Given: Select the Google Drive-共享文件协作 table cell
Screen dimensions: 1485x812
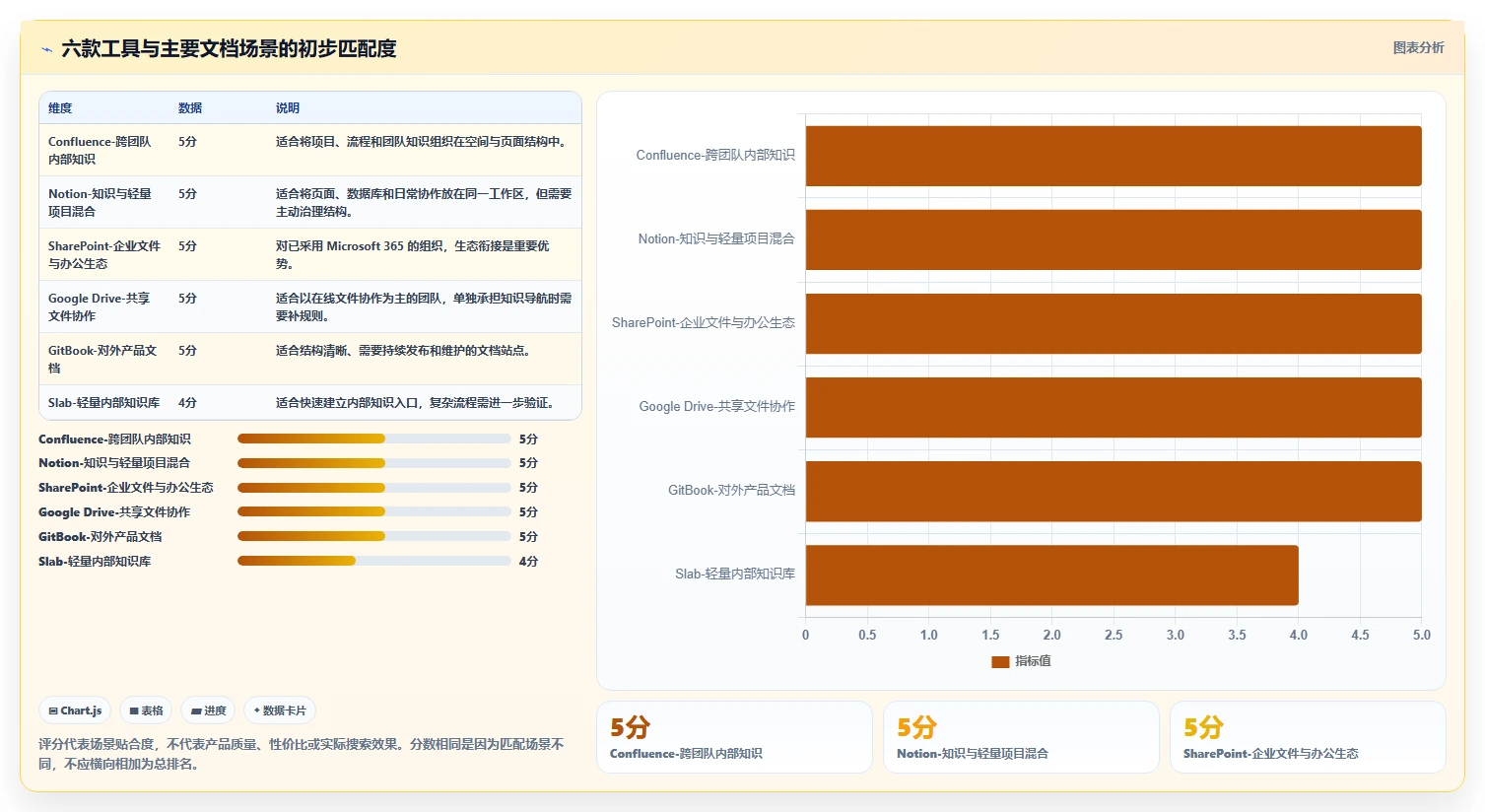Looking at the screenshot, I should 104,306.
